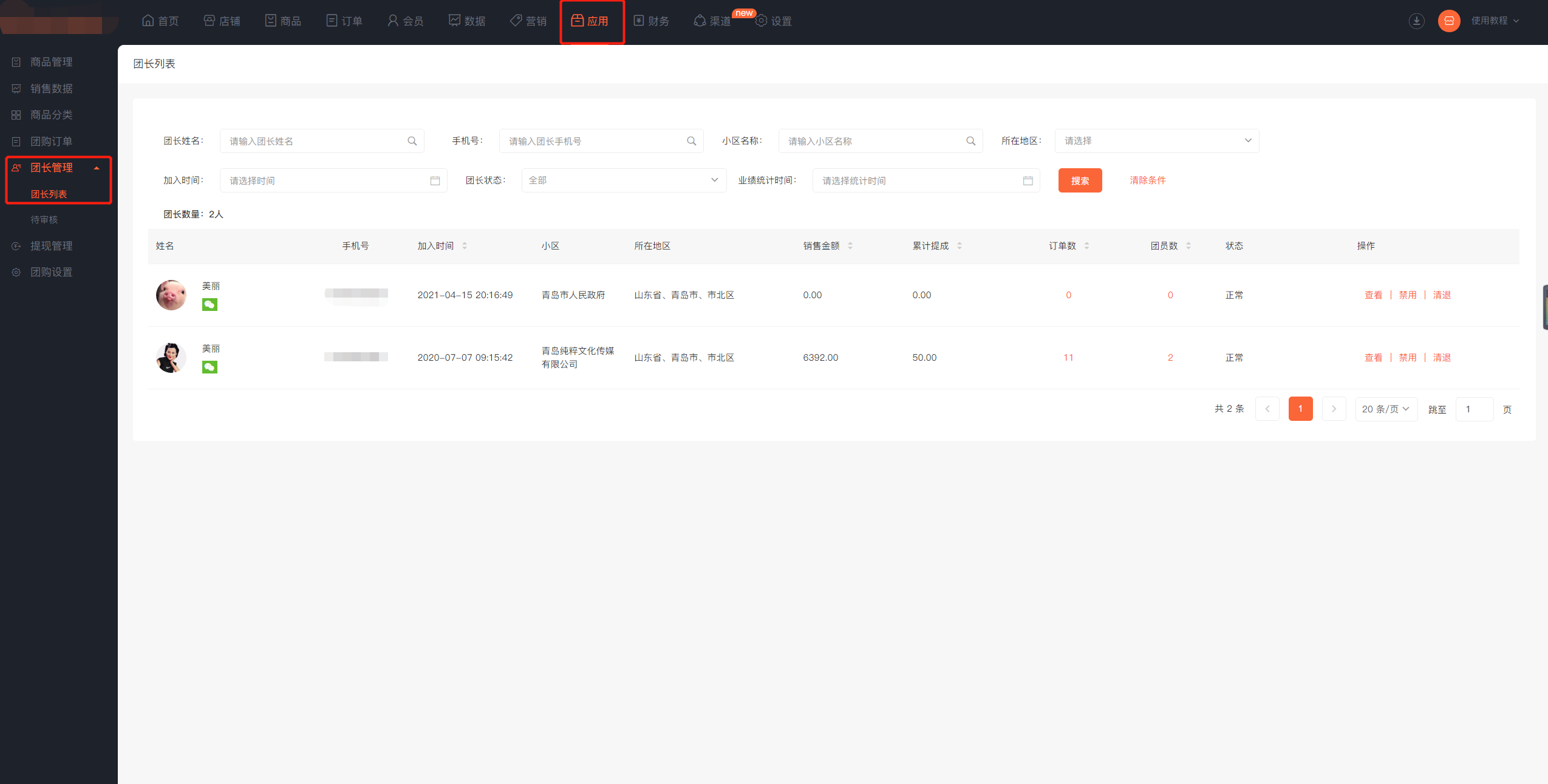This screenshot has width=1548, height=784.
Task: Open the 所在地区 dropdown
Action: click(x=1156, y=141)
